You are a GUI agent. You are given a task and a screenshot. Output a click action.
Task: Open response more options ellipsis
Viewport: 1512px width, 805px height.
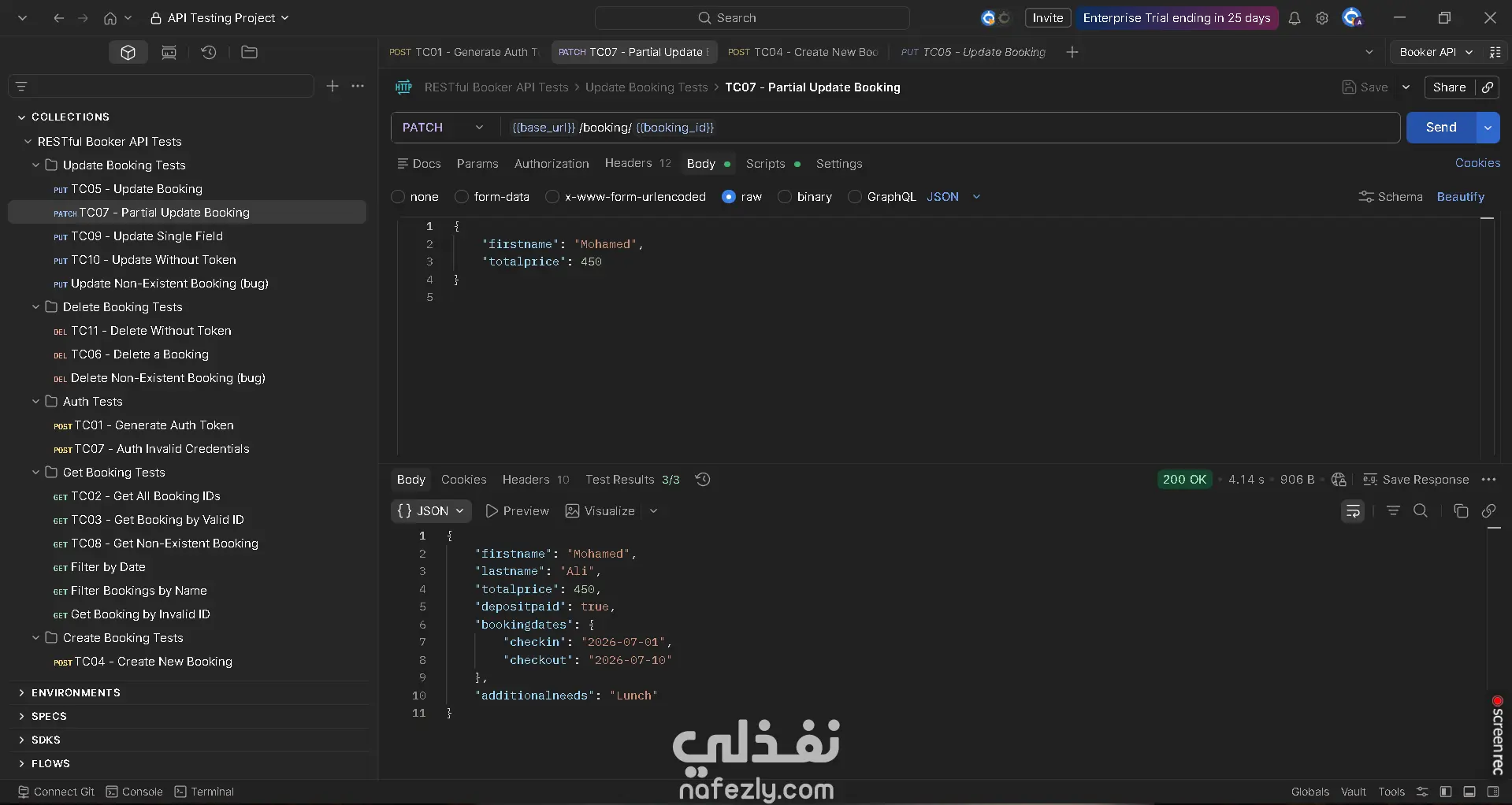(1488, 479)
